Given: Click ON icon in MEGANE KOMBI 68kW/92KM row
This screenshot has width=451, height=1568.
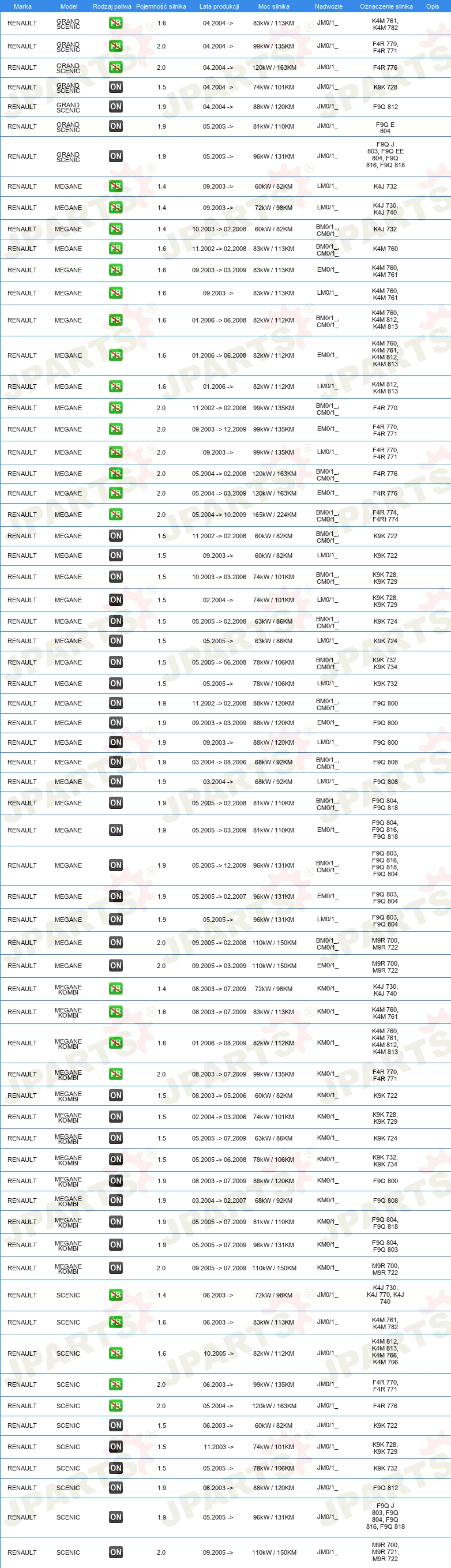Looking at the screenshot, I should (116, 1201).
